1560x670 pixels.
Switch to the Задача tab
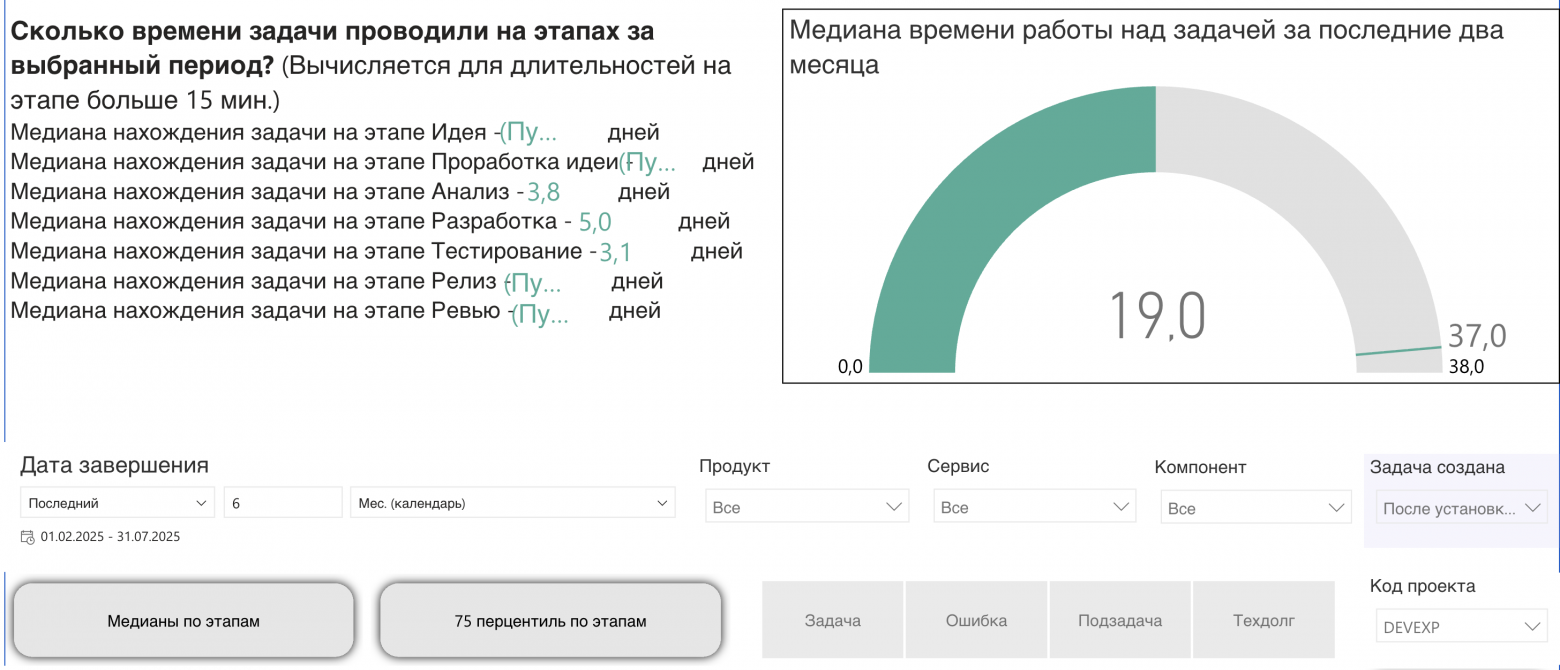(834, 620)
